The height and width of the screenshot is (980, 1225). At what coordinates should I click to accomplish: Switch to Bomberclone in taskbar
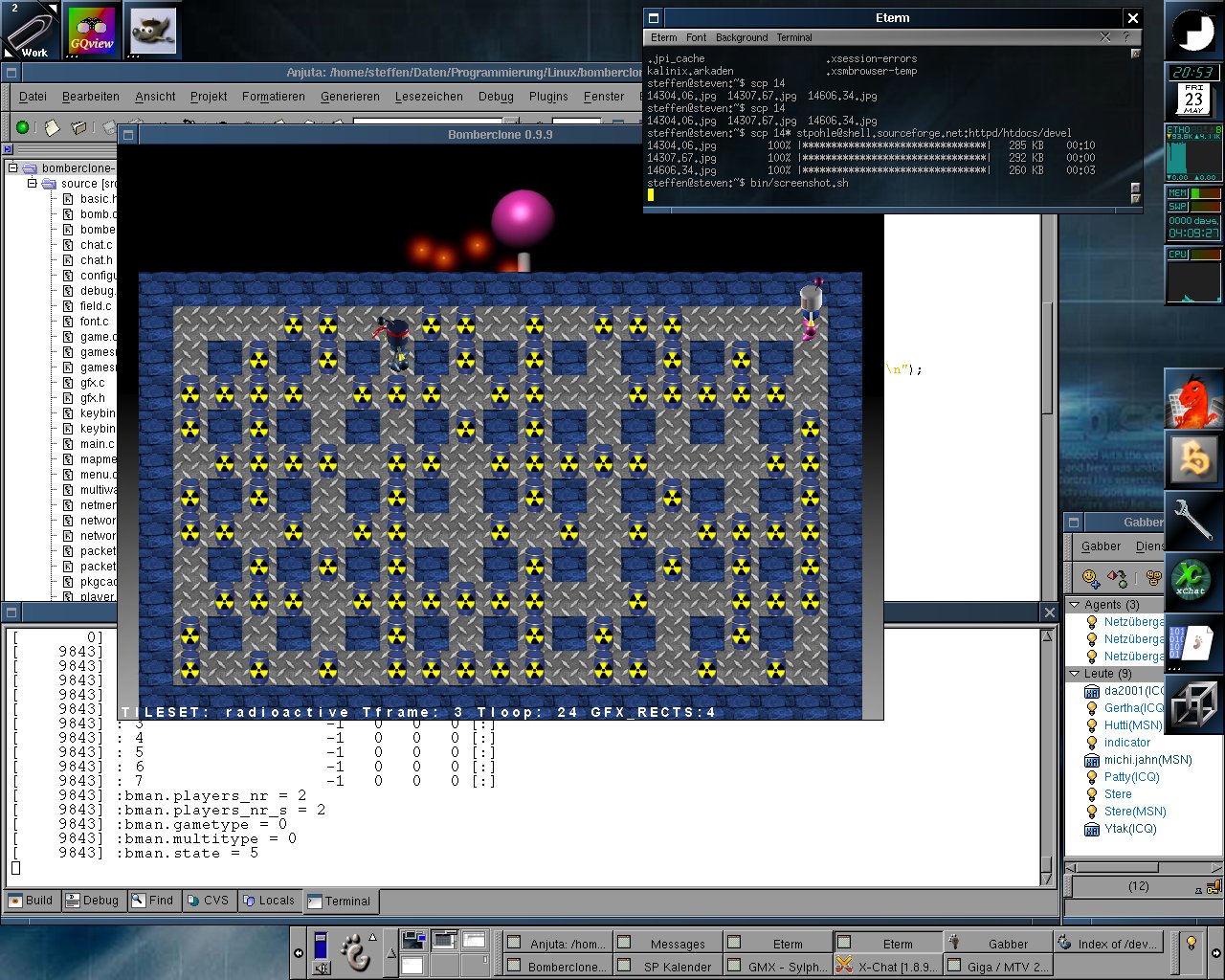tap(558, 967)
